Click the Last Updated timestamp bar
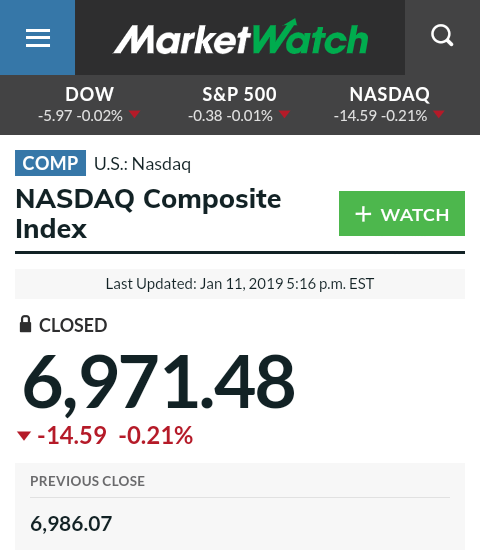Screen dimensions: 480x559 [x=240, y=284]
